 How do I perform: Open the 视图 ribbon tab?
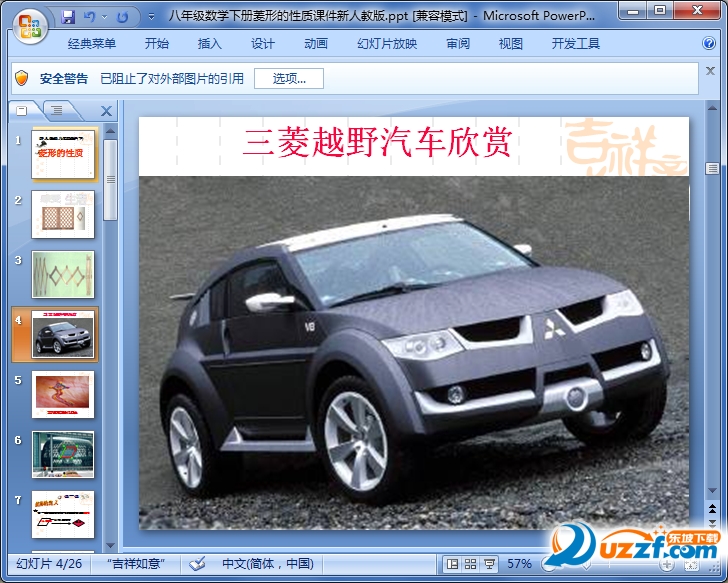tap(511, 44)
